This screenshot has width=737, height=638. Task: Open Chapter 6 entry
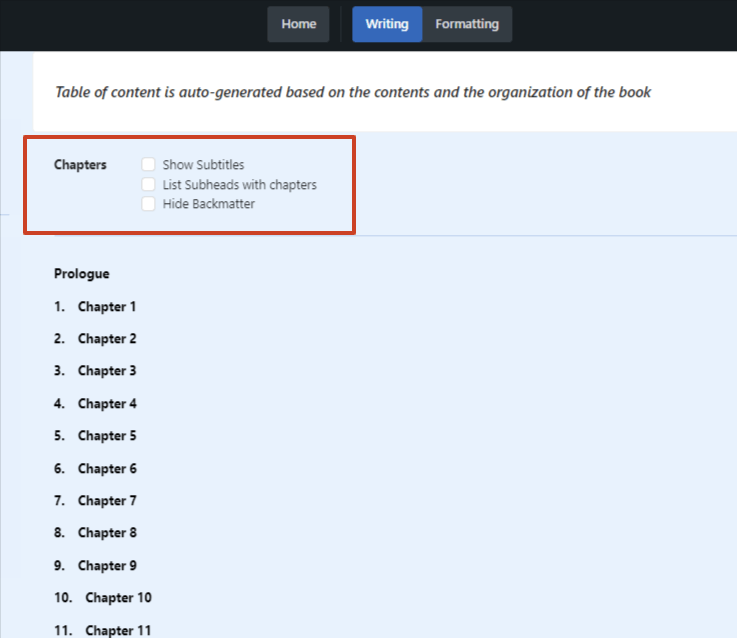click(x=107, y=469)
